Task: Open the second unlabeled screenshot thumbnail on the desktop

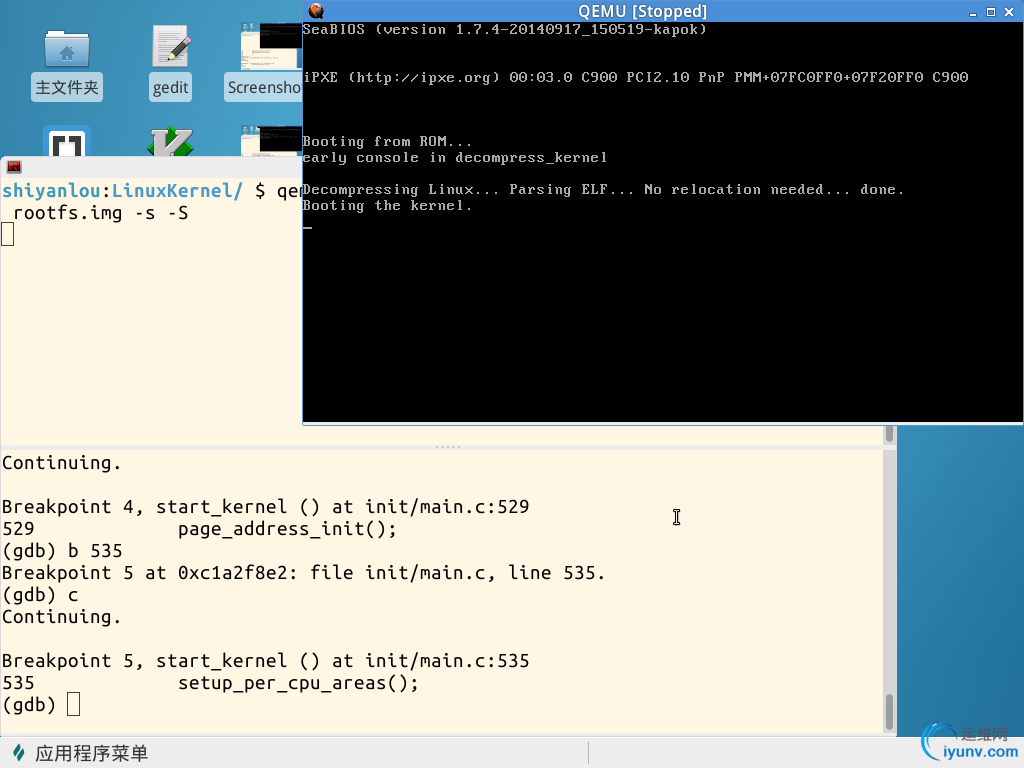Action: tap(270, 141)
